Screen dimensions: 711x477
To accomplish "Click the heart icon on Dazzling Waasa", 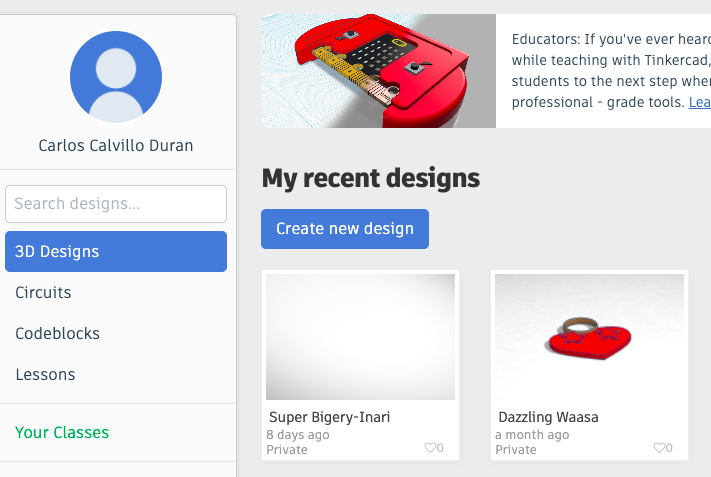I will click(659, 448).
